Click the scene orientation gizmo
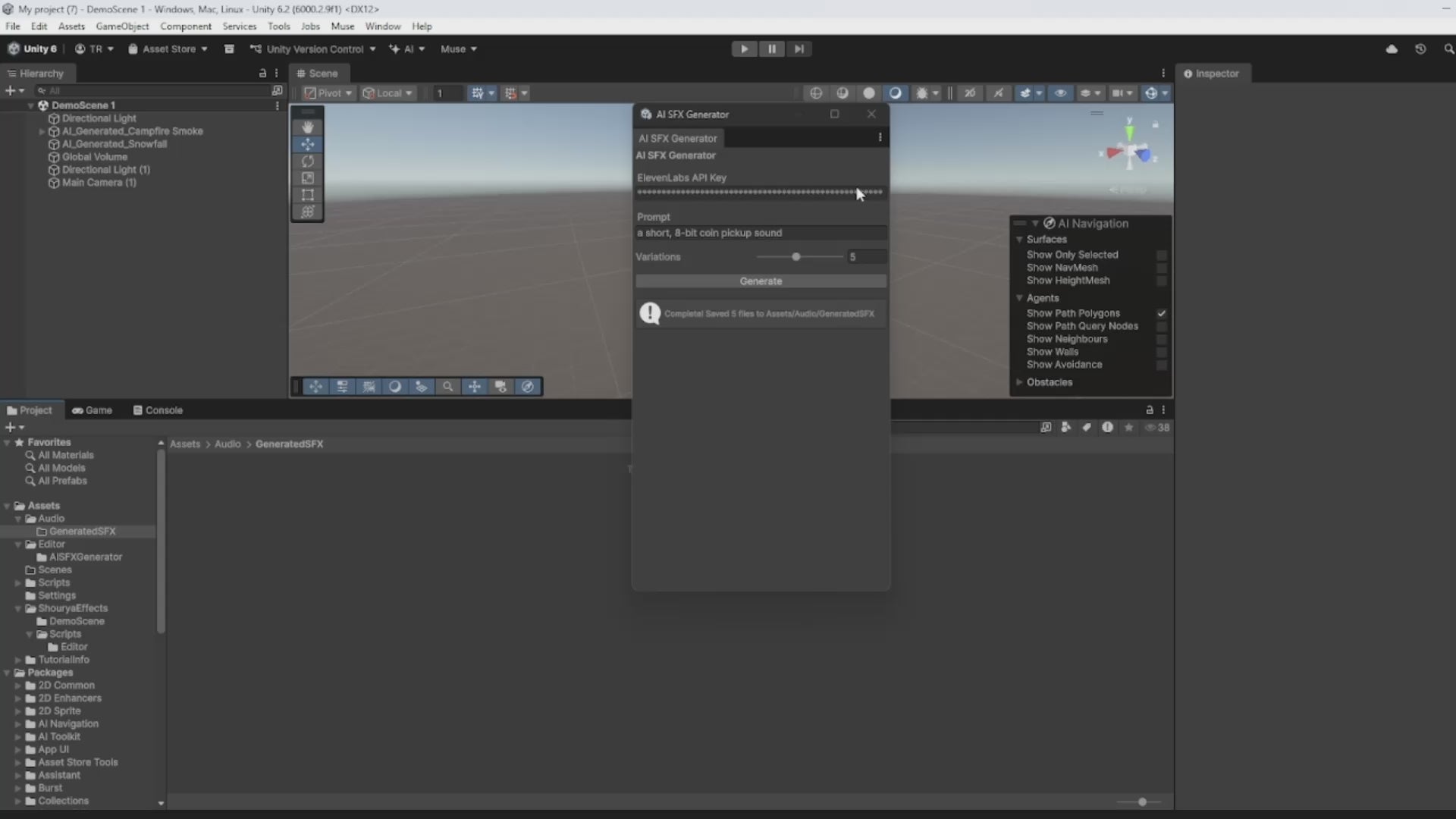 [1130, 152]
